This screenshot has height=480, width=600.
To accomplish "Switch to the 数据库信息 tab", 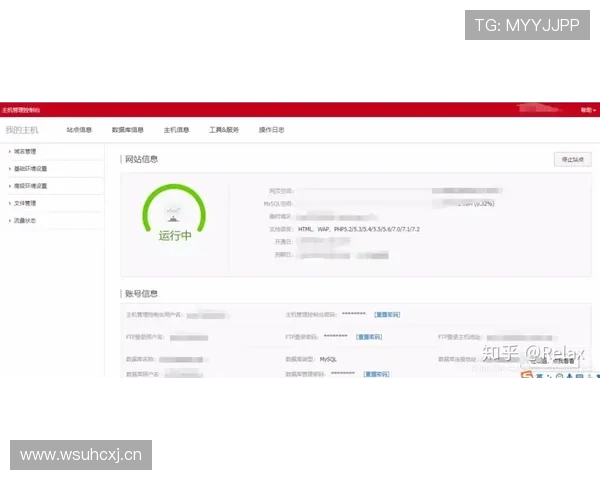I will [x=127, y=130].
